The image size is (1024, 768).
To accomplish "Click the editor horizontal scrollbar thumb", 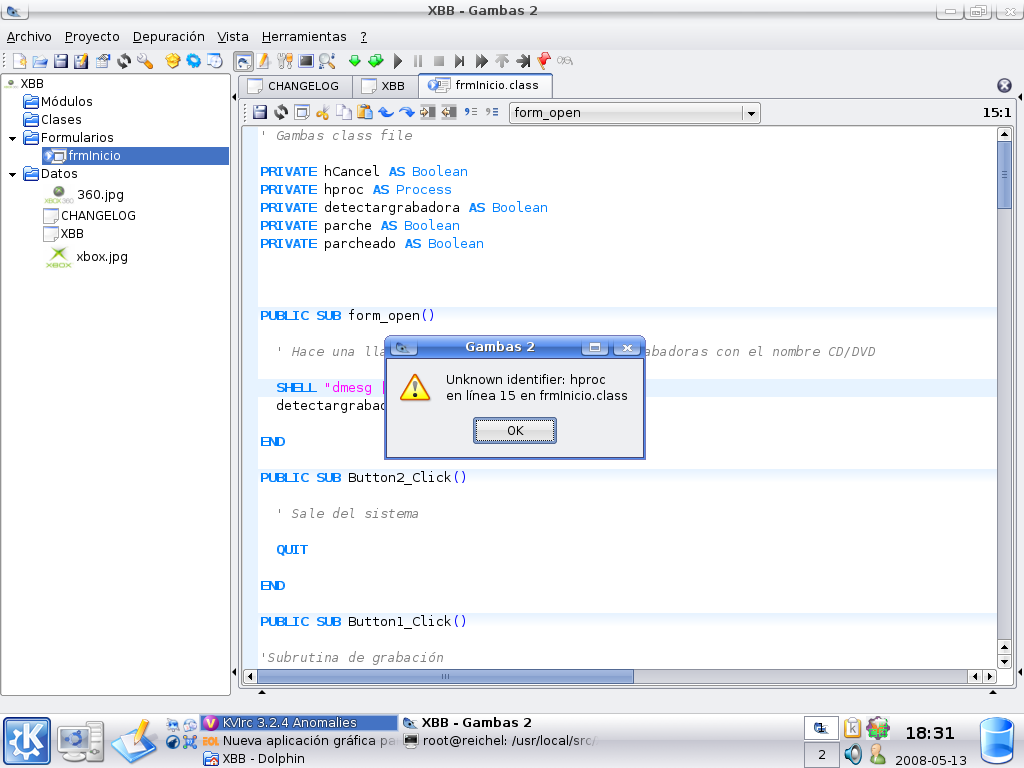I will point(445,677).
